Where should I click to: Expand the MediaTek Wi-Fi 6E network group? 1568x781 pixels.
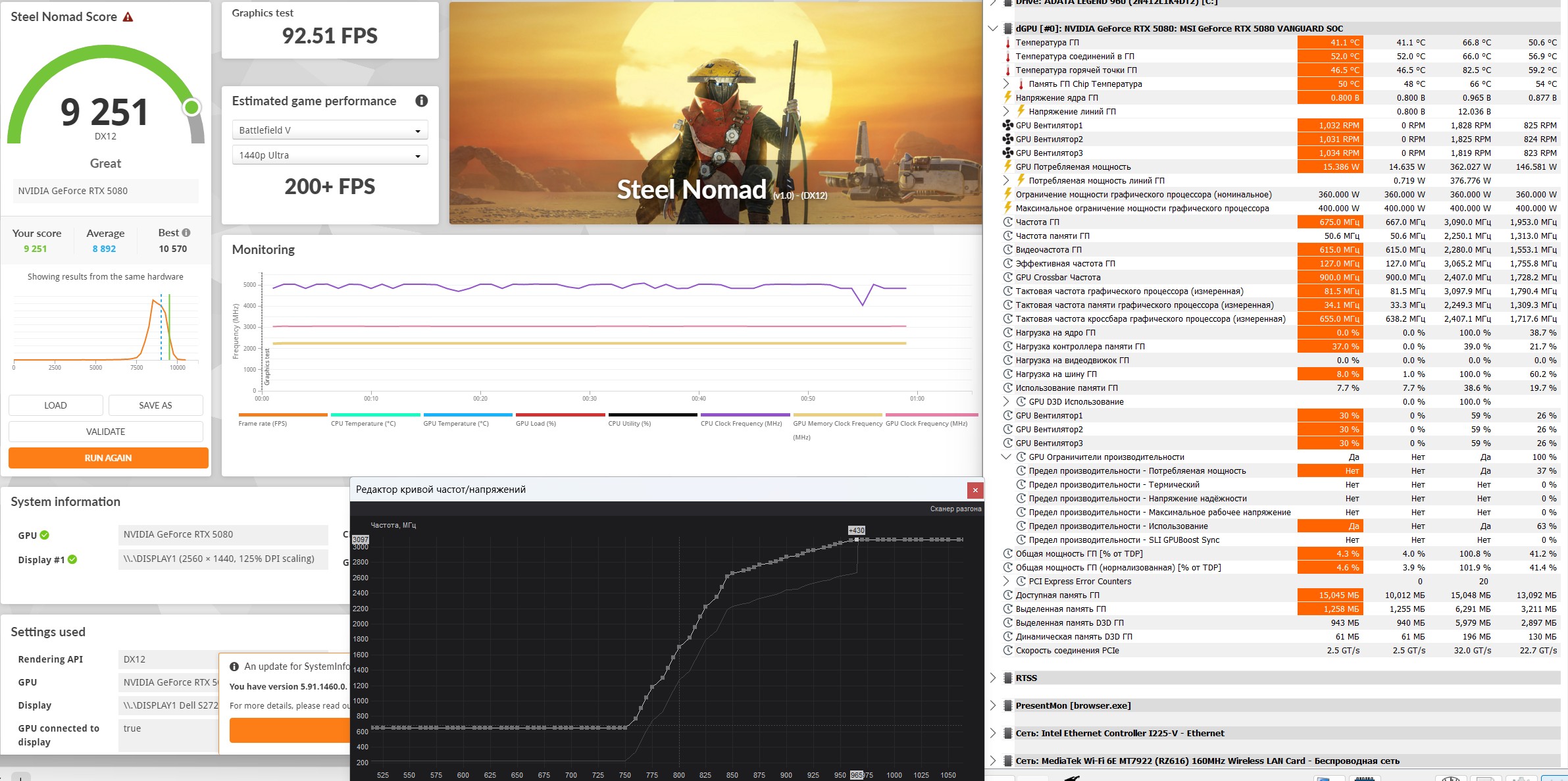pyautogui.click(x=993, y=761)
